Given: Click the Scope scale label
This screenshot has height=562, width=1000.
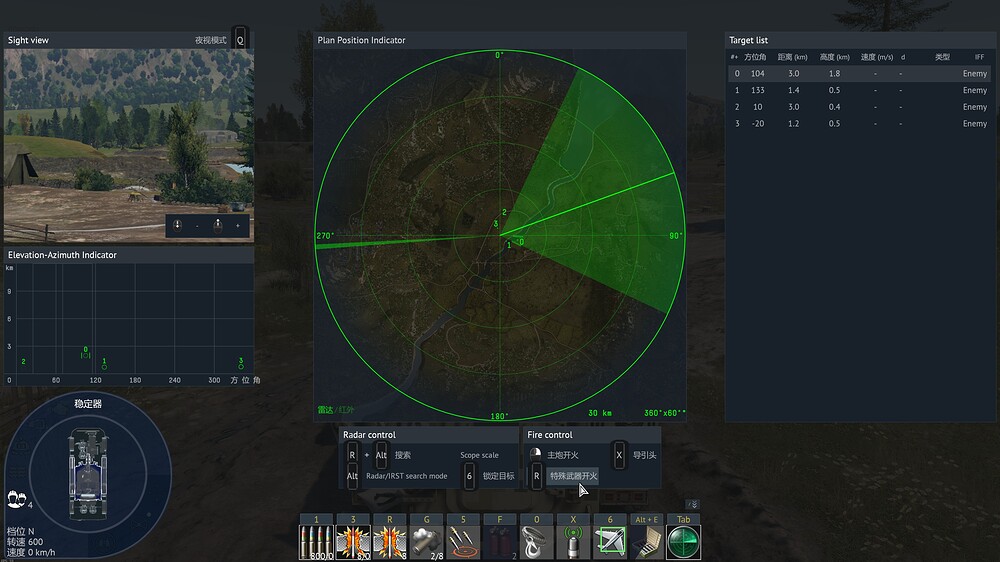Looking at the screenshot, I should tap(480, 455).
